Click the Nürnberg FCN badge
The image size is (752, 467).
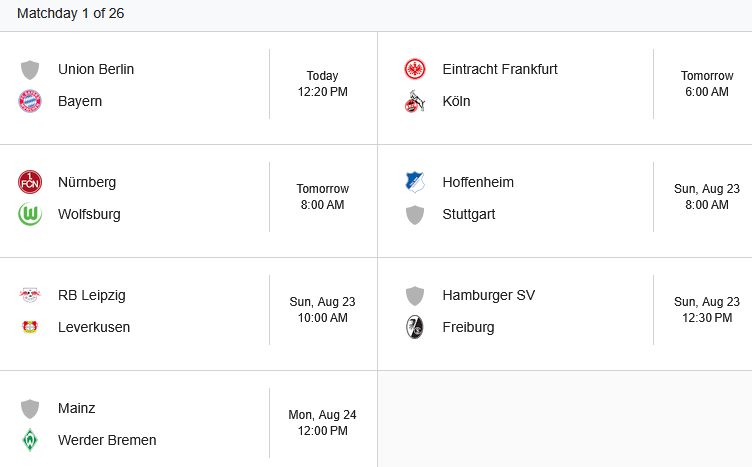coord(30,182)
